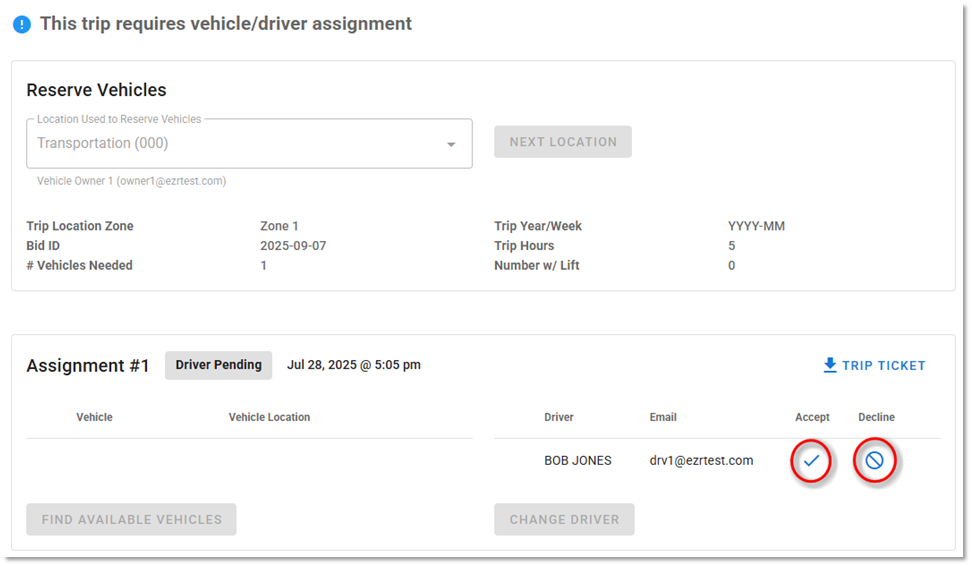The width and height of the screenshot is (972, 566).
Task: Click the Accept column header
Action: (x=812, y=417)
